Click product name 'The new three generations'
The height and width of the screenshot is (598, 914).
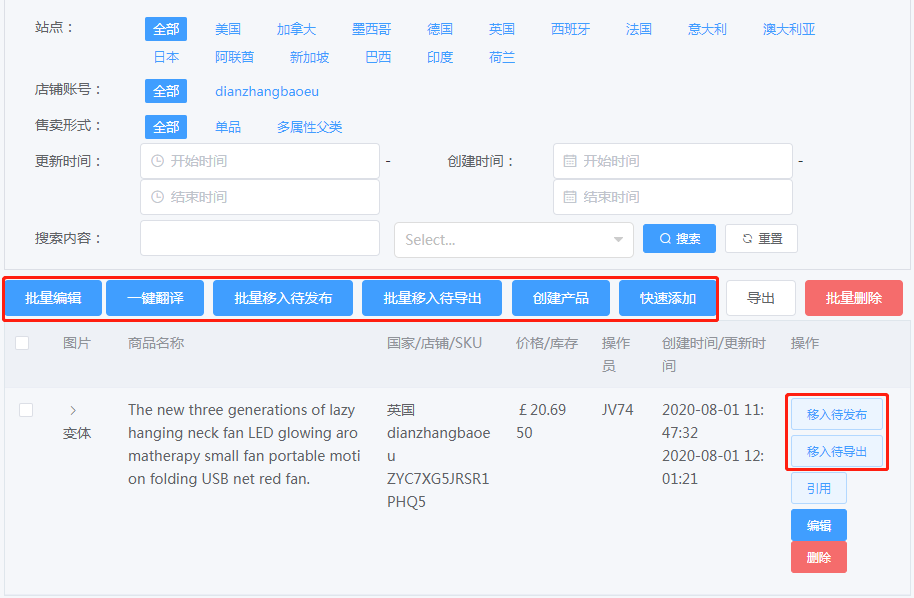point(244,444)
